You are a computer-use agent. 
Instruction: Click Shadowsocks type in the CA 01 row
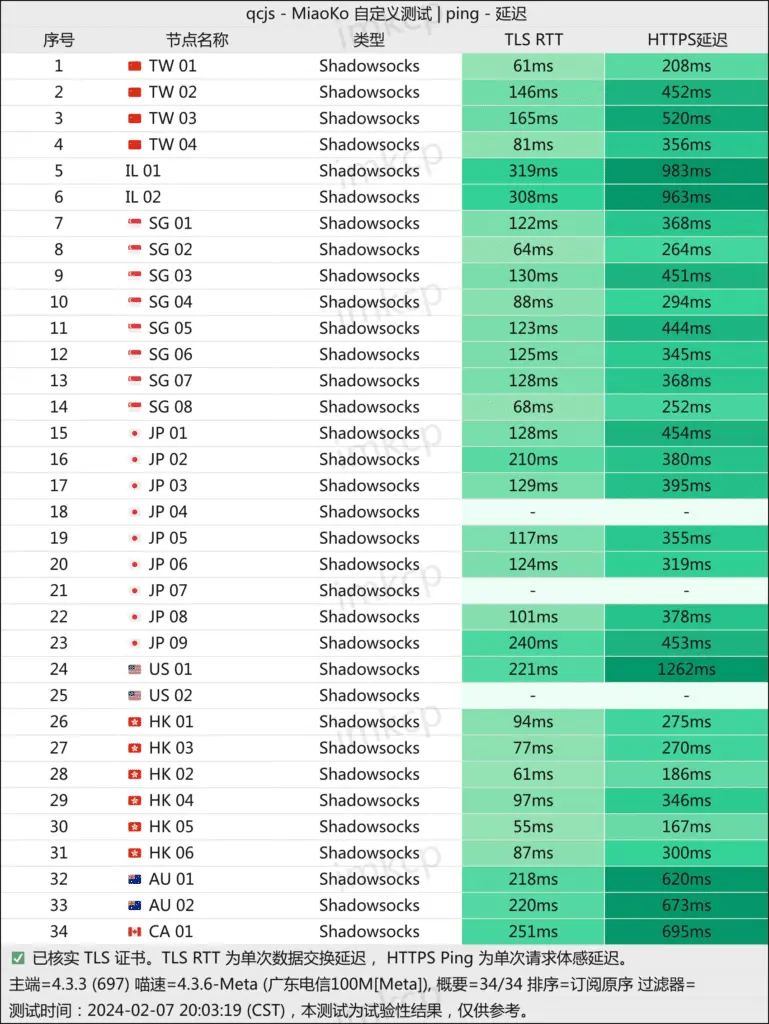369,932
